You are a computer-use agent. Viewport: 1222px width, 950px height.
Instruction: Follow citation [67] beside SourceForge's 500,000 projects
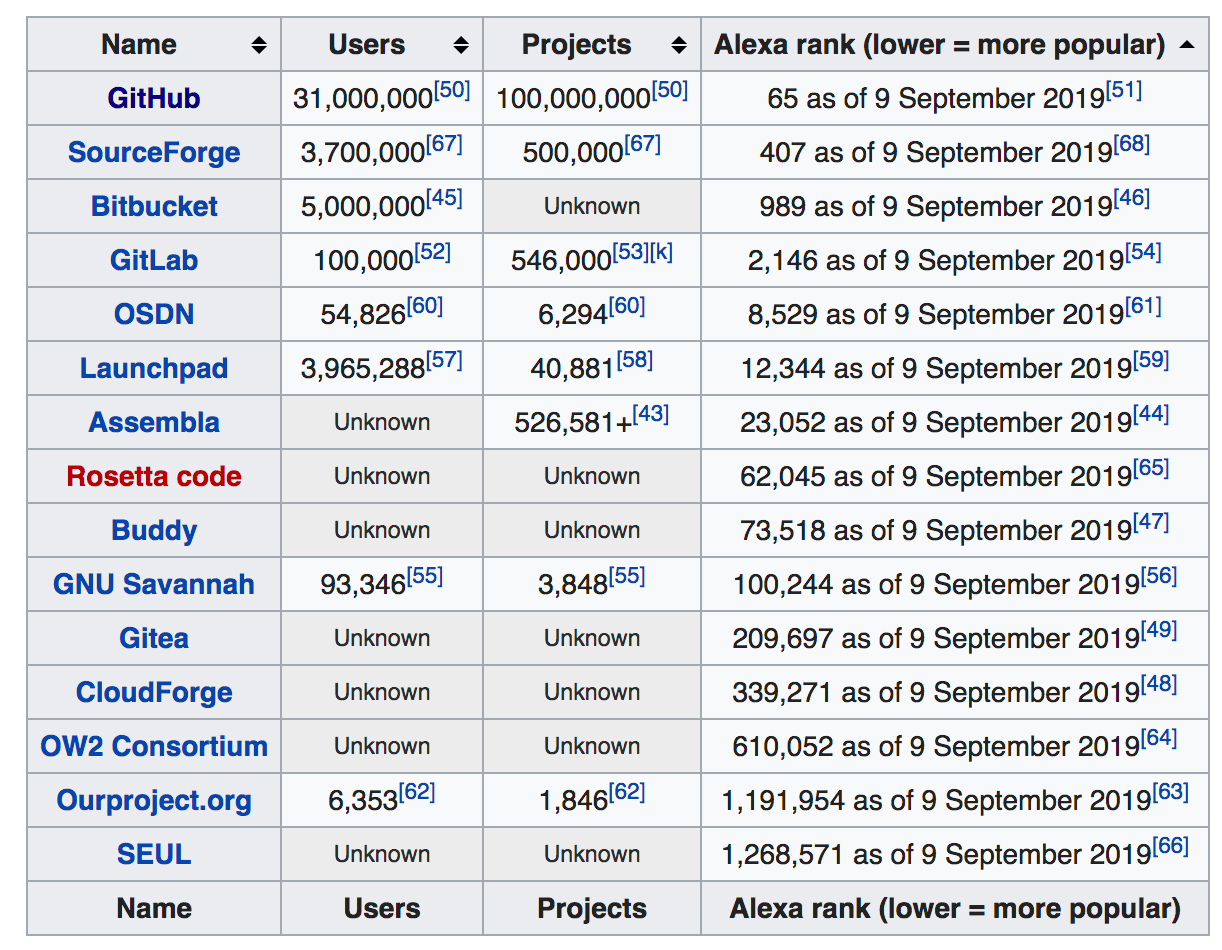[x=643, y=144]
